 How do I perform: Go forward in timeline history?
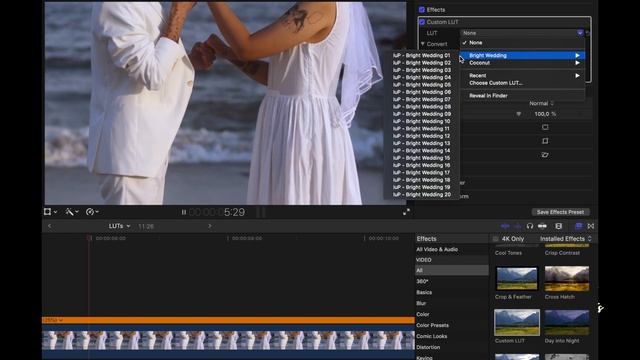(x=210, y=226)
